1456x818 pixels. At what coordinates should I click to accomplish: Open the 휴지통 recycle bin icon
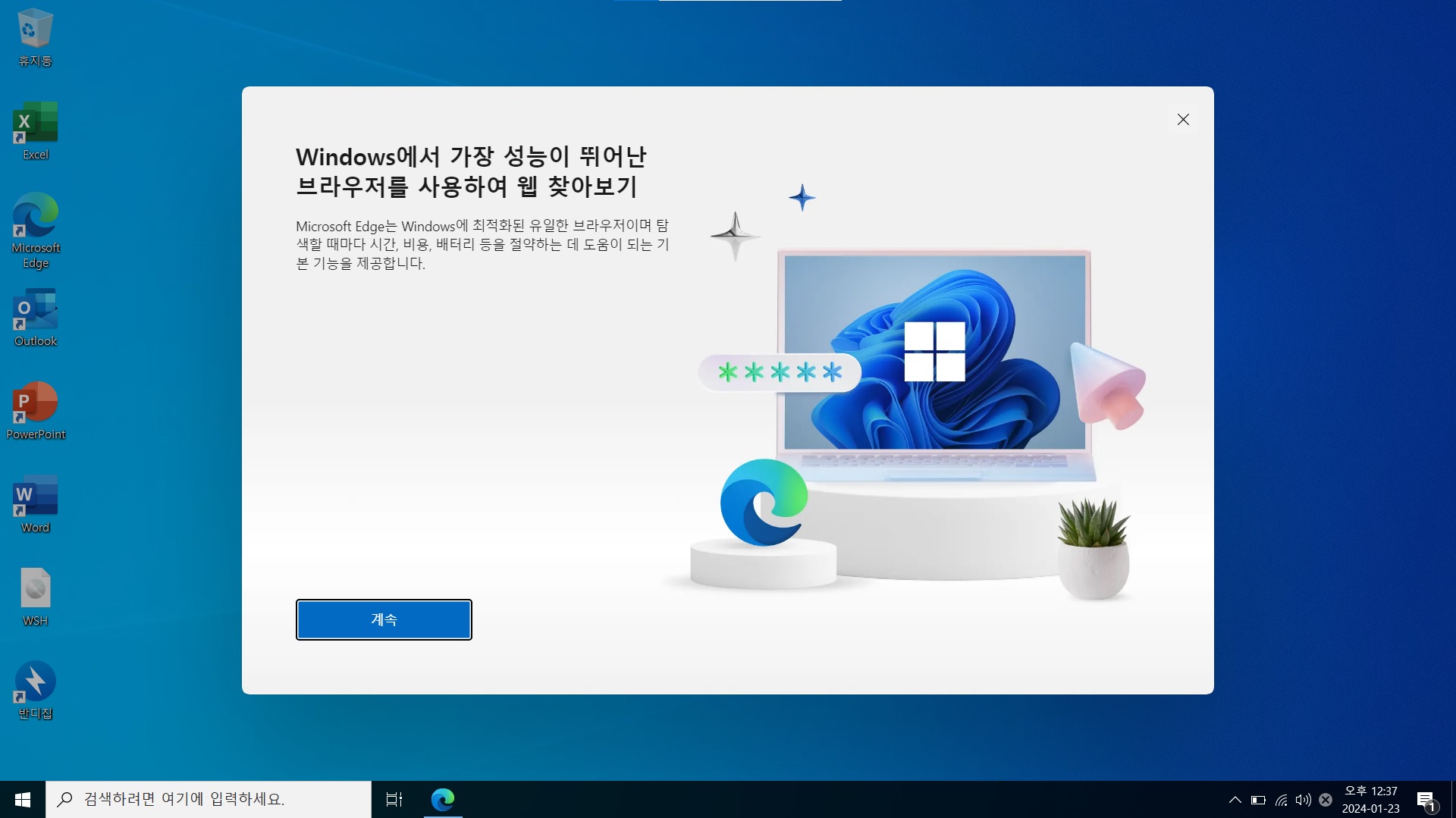[x=35, y=38]
